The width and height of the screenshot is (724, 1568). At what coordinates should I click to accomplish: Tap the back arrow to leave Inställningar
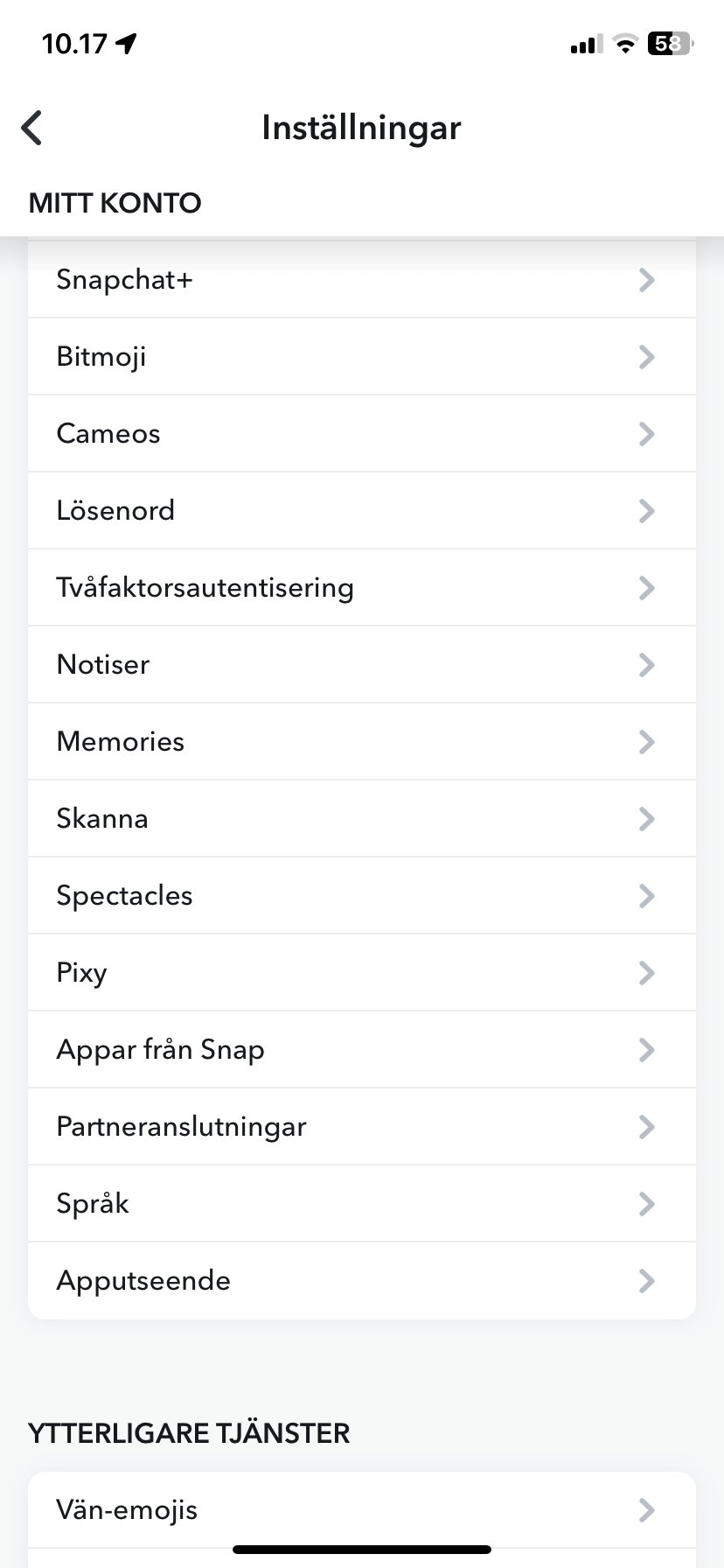point(31,127)
